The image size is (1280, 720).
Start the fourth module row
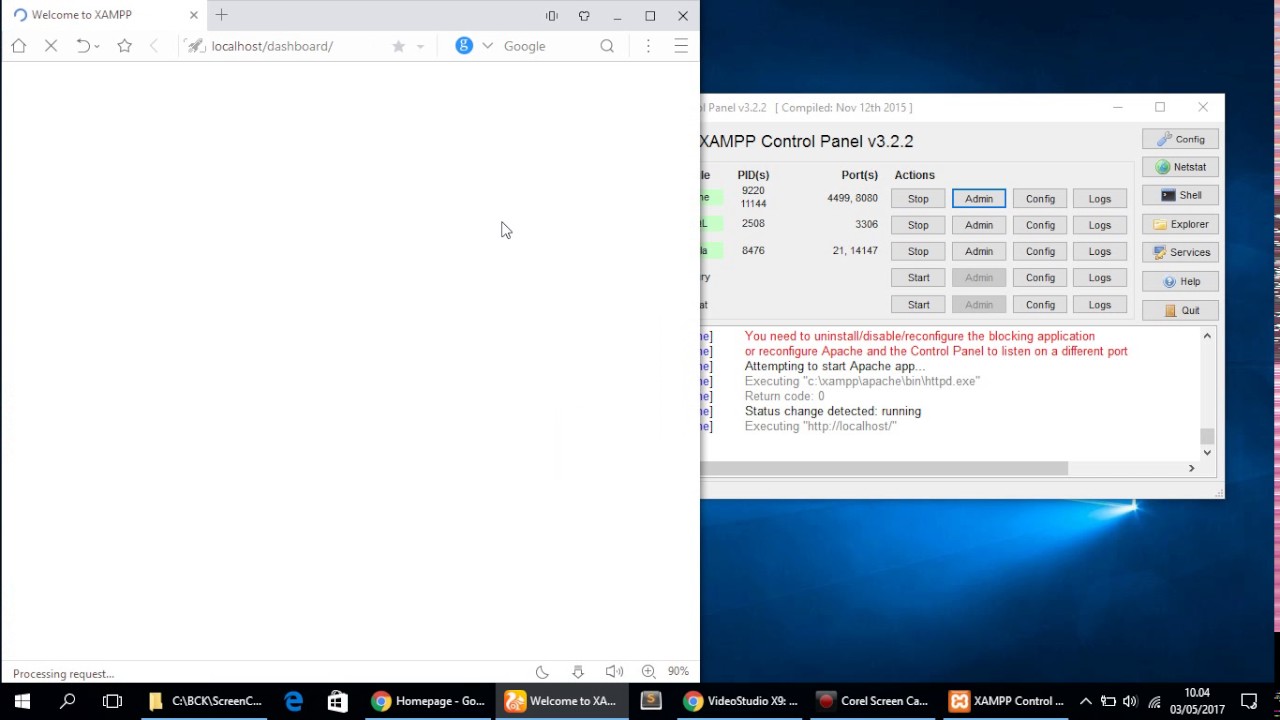point(918,277)
